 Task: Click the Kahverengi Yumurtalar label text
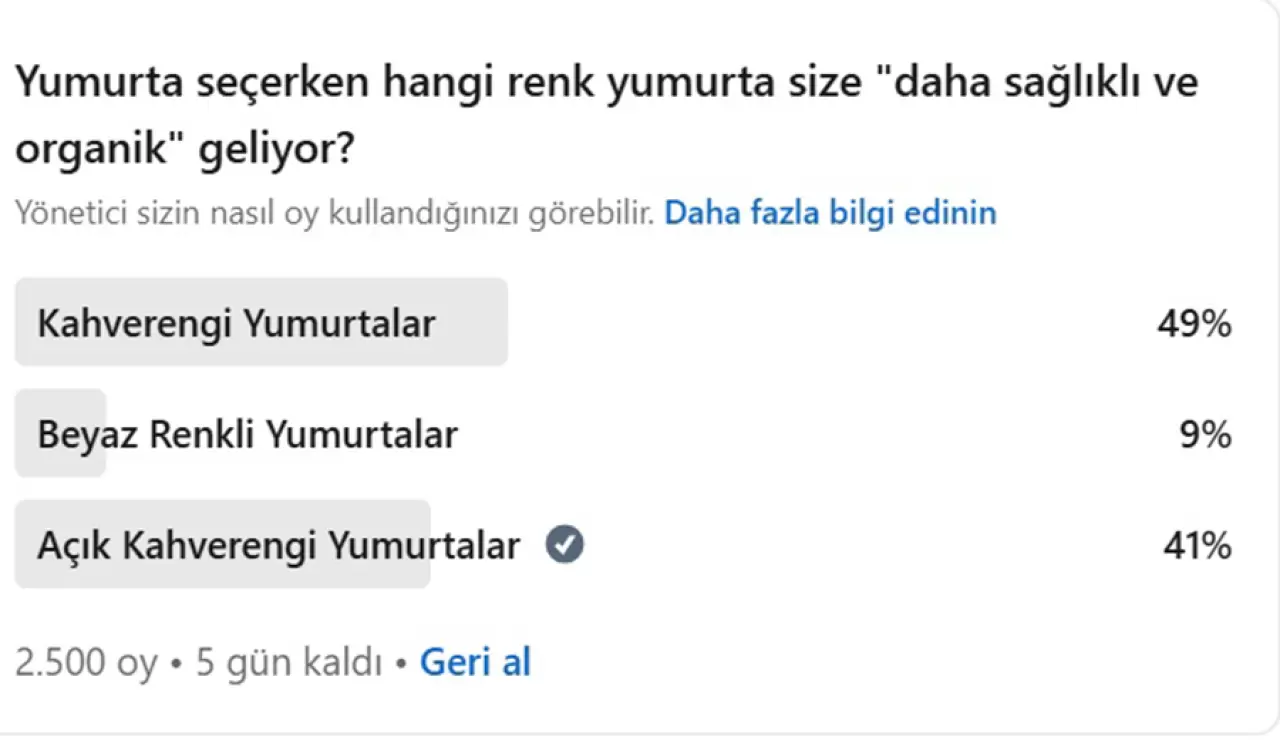pos(236,324)
